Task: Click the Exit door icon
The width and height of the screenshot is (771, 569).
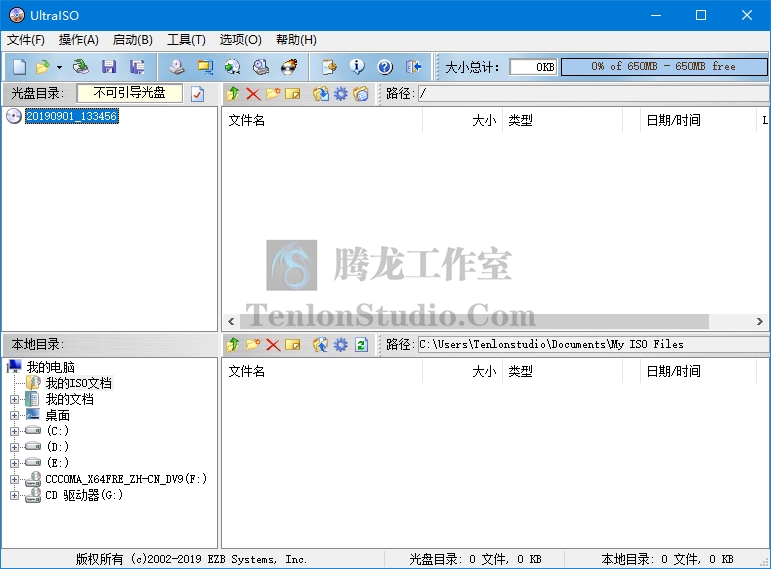Action: 414,66
